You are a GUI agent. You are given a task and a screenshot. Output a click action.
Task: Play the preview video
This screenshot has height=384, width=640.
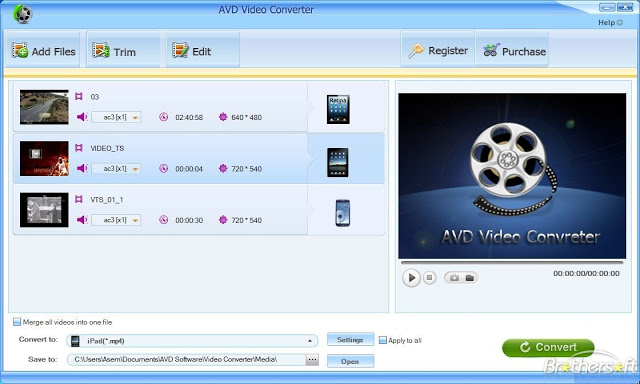coord(411,278)
